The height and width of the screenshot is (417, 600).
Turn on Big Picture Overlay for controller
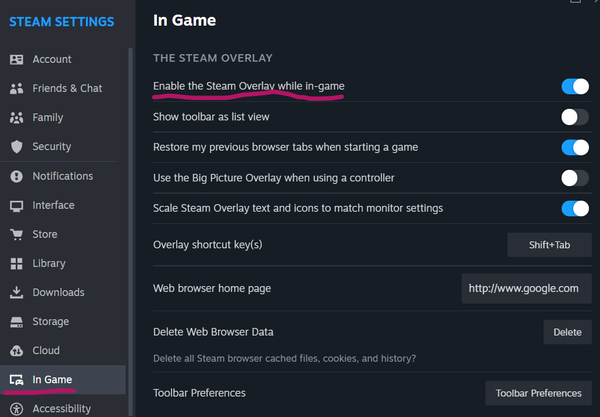pos(575,178)
